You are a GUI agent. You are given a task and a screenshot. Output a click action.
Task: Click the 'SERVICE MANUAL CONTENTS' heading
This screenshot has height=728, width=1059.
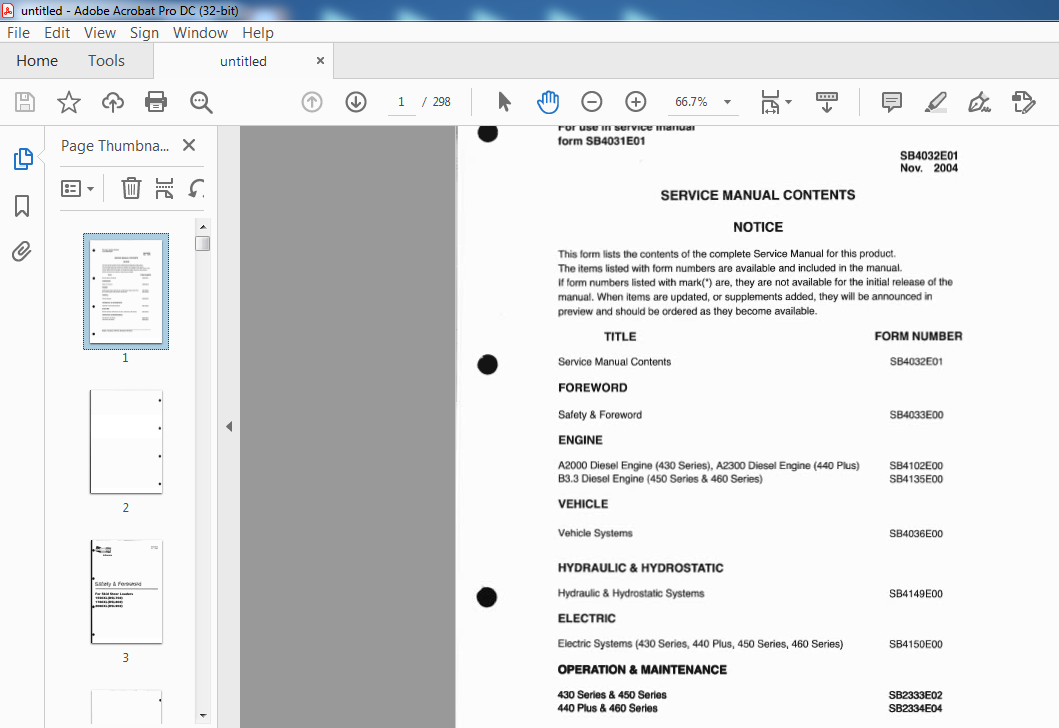click(758, 195)
